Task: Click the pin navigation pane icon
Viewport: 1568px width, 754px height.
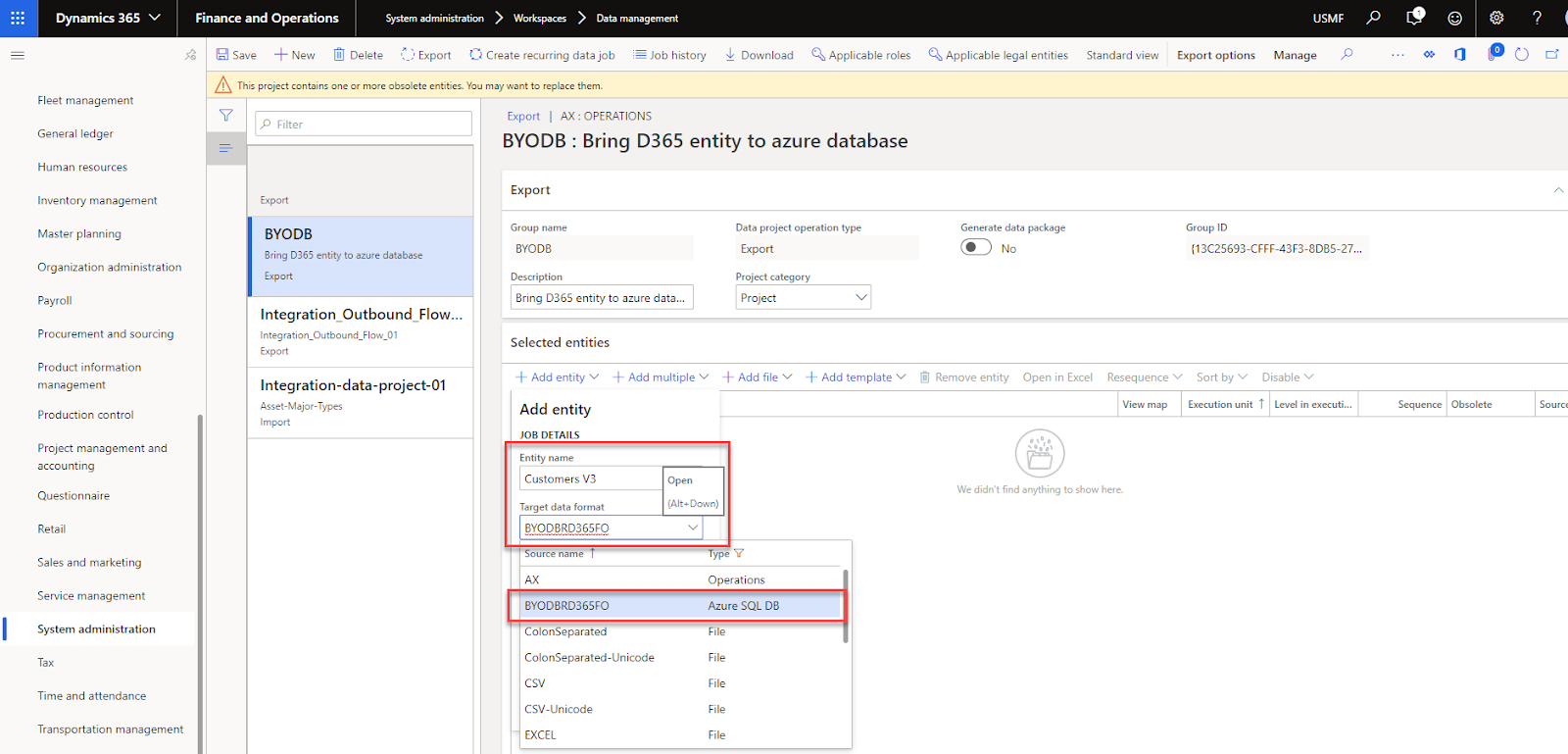Action: click(190, 55)
